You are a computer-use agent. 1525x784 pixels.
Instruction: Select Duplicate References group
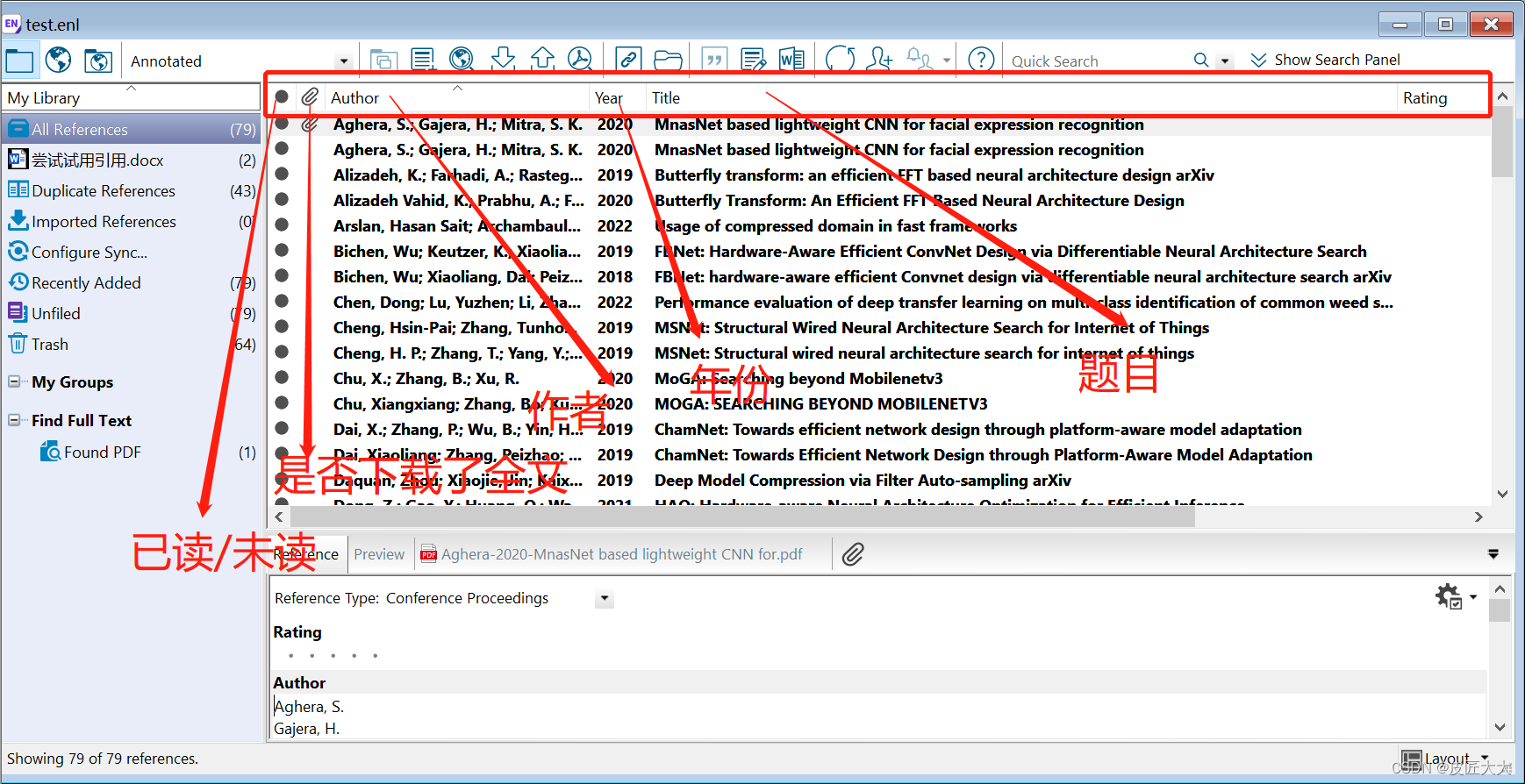[132, 190]
